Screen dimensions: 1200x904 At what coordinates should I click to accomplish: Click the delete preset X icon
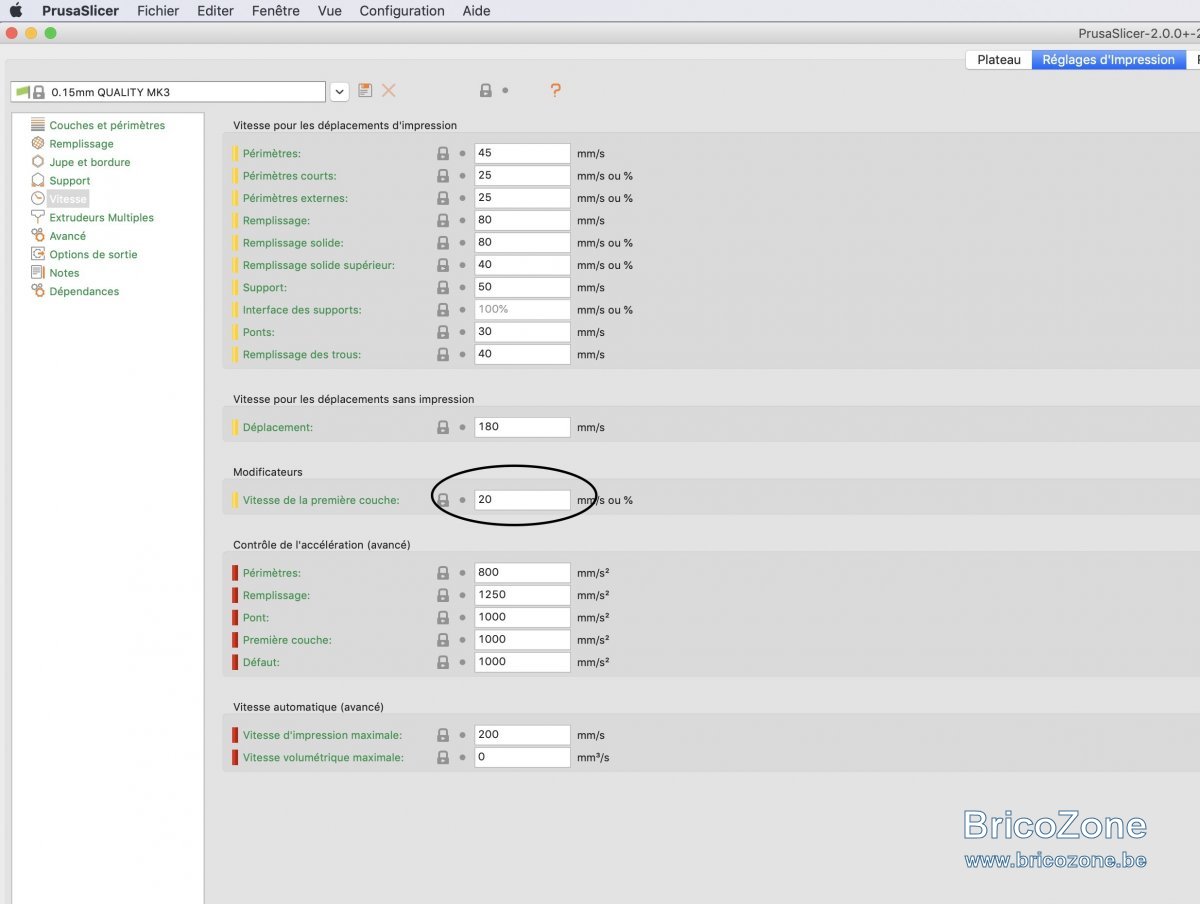pos(389,91)
